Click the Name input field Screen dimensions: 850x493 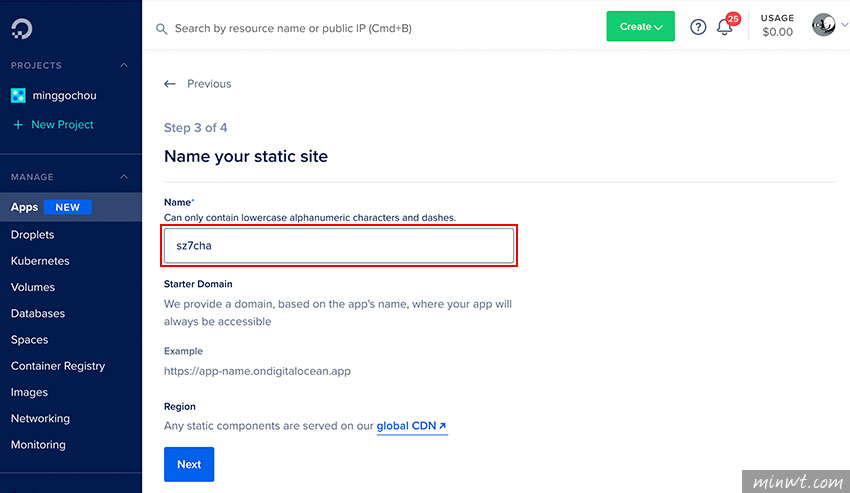coord(339,246)
